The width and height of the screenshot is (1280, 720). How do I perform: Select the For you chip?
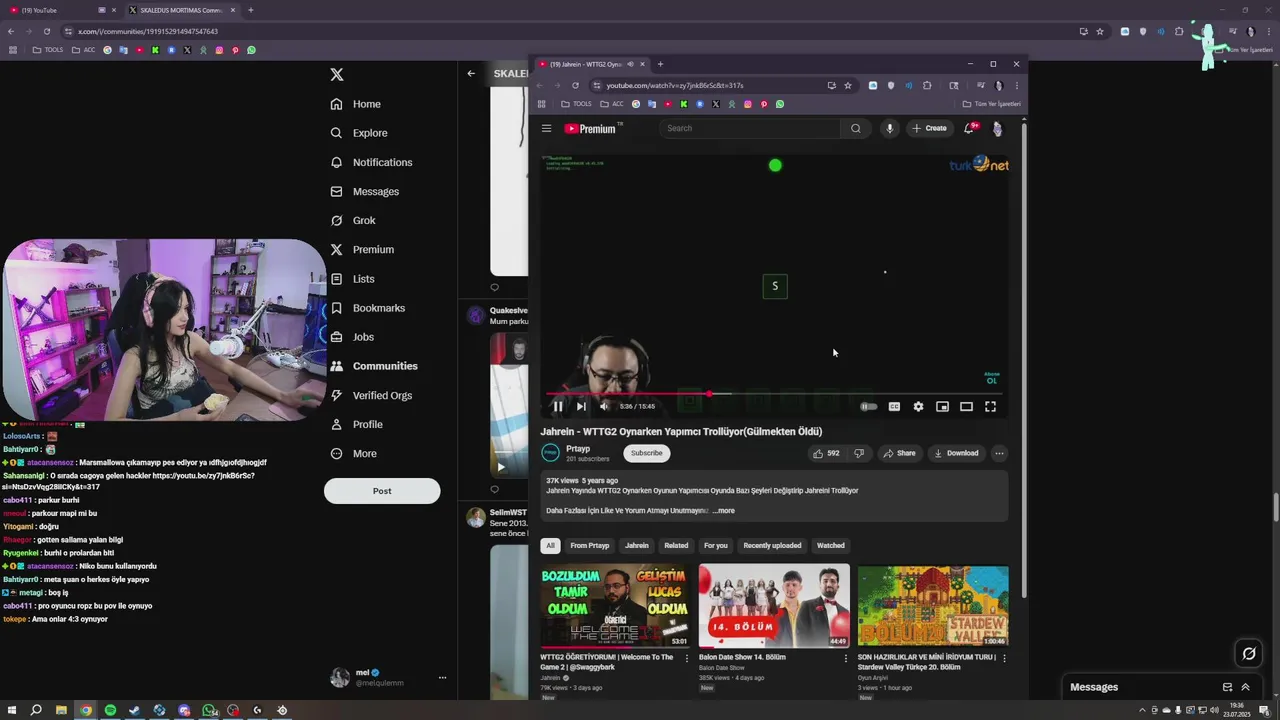click(x=716, y=546)
